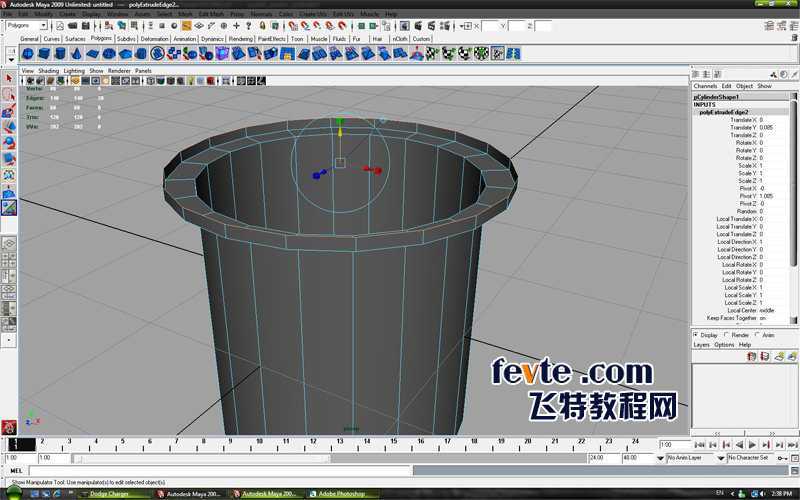This screenshot has height=500, width=800.
Task: Collapse the polyExtrudeEdge2 input node
Action: (x=723, y=112)
